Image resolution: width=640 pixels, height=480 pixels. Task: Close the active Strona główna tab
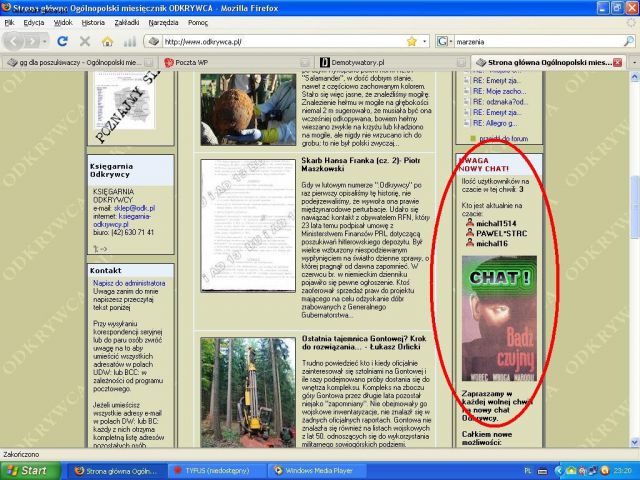pyautogui.click(x=618, y=62)
